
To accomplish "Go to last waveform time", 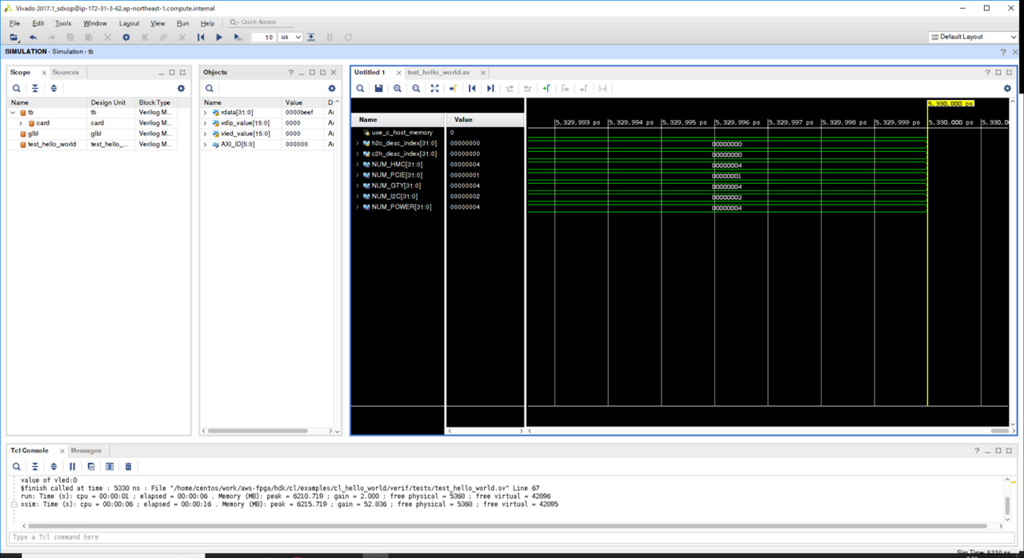I will (490, 88).
